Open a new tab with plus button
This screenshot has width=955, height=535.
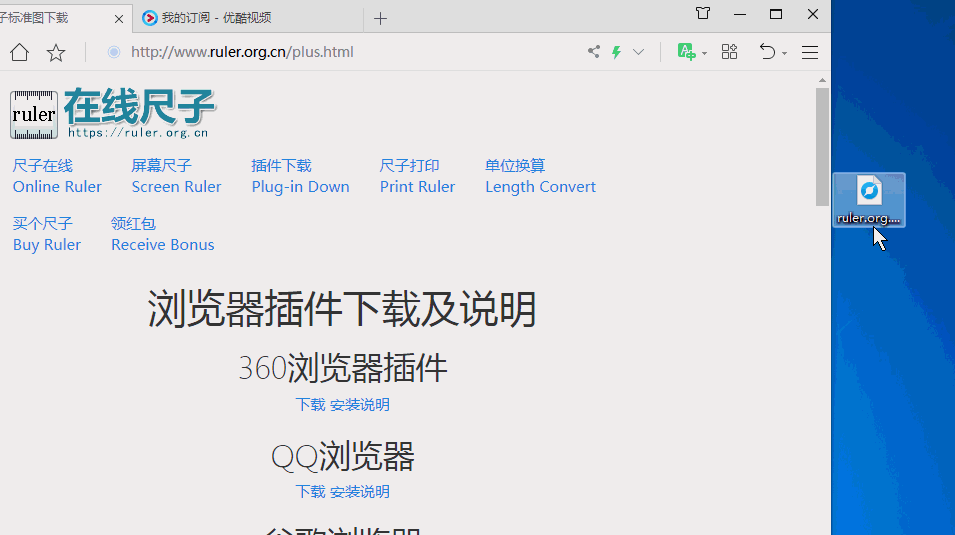click(x=380, y=18)
